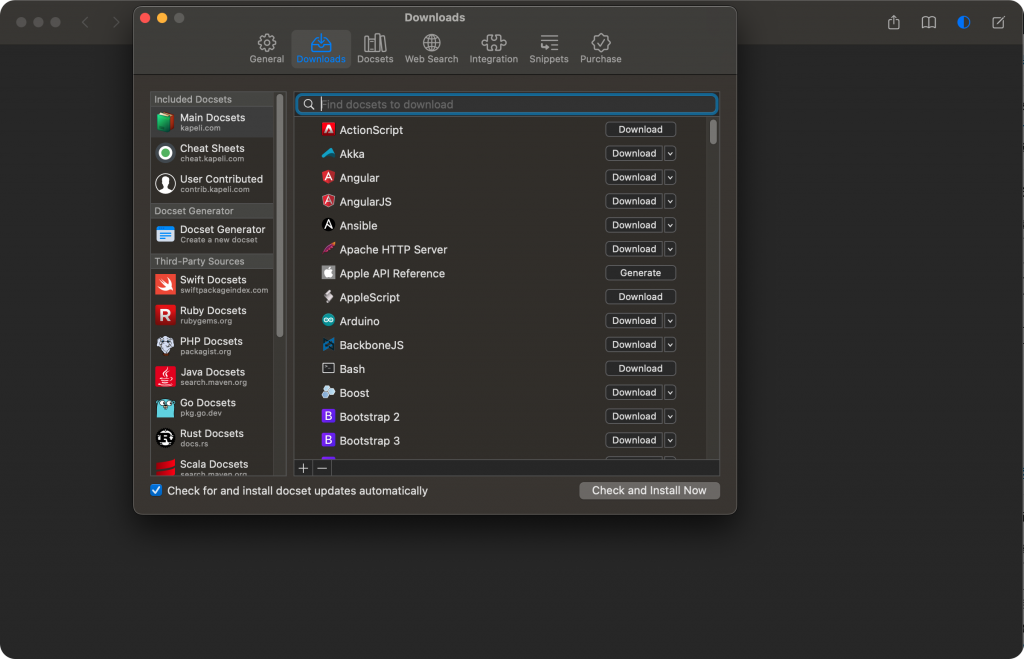Click Check and Install Now
1024x659 pixels.
[649, 490]
